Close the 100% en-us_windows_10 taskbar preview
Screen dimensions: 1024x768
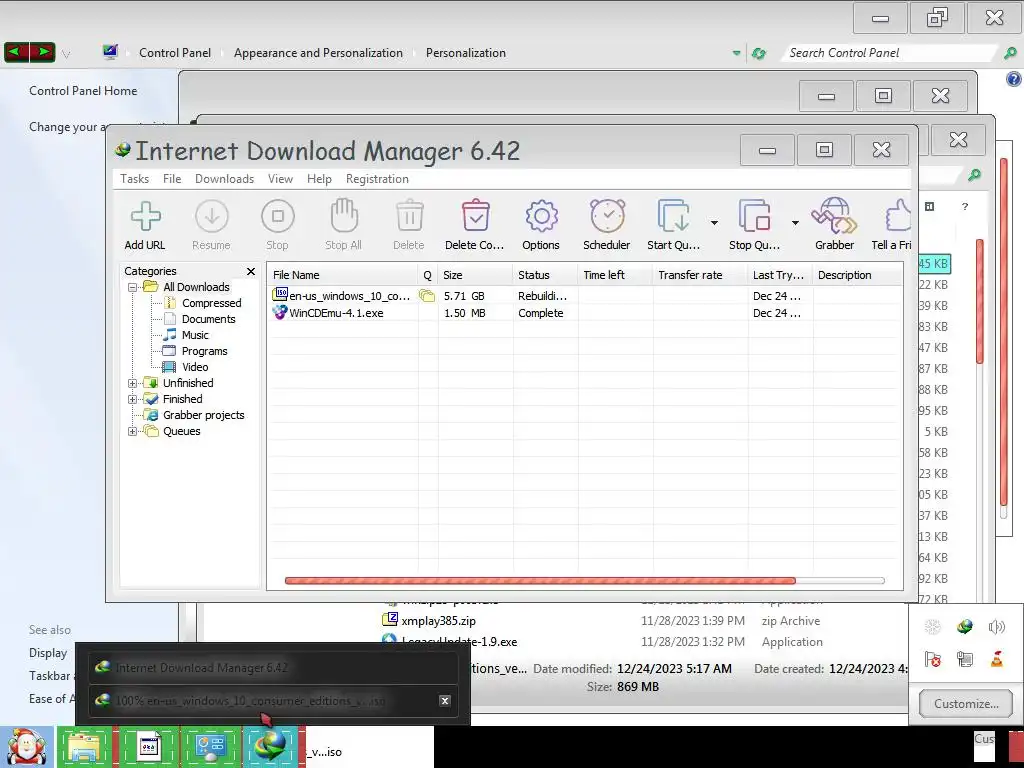pyautogui.click(x=445, y=701)
